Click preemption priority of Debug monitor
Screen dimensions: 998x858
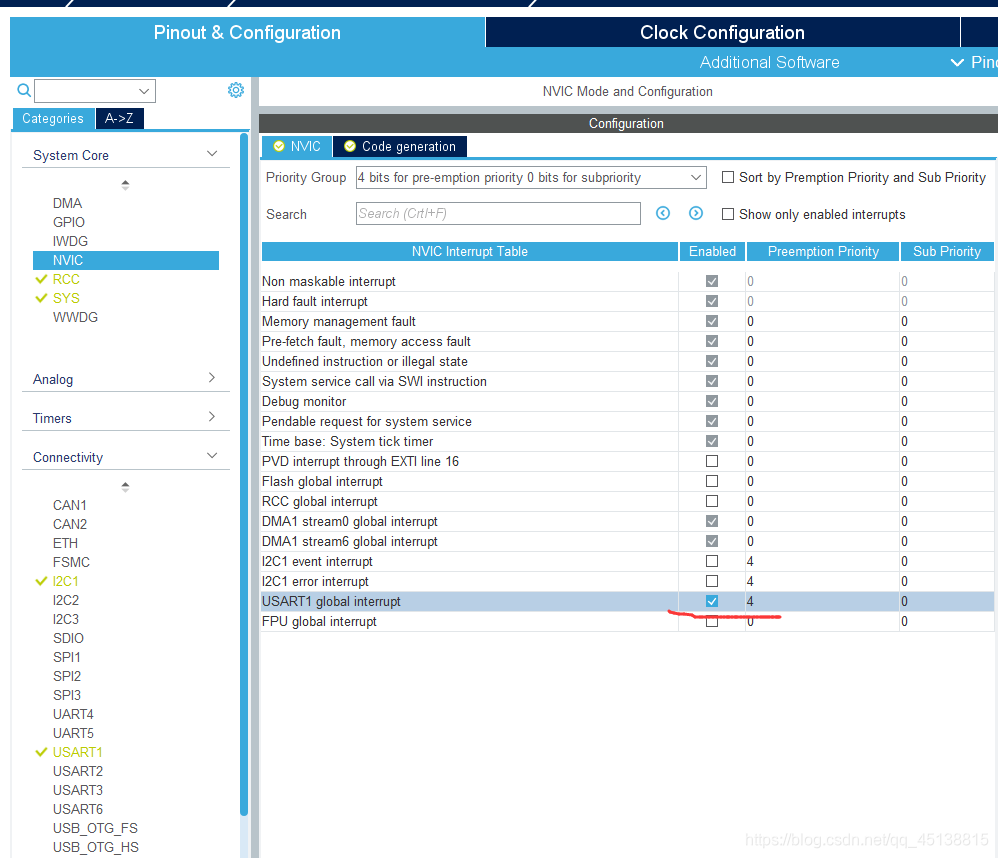(x=822, y=401)
